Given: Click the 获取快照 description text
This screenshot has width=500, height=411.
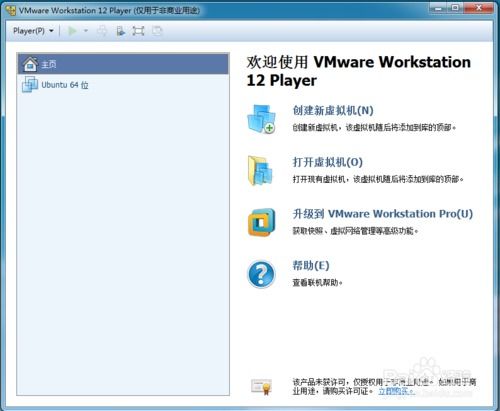Looking at the screenshot, I should pos(355,231).
